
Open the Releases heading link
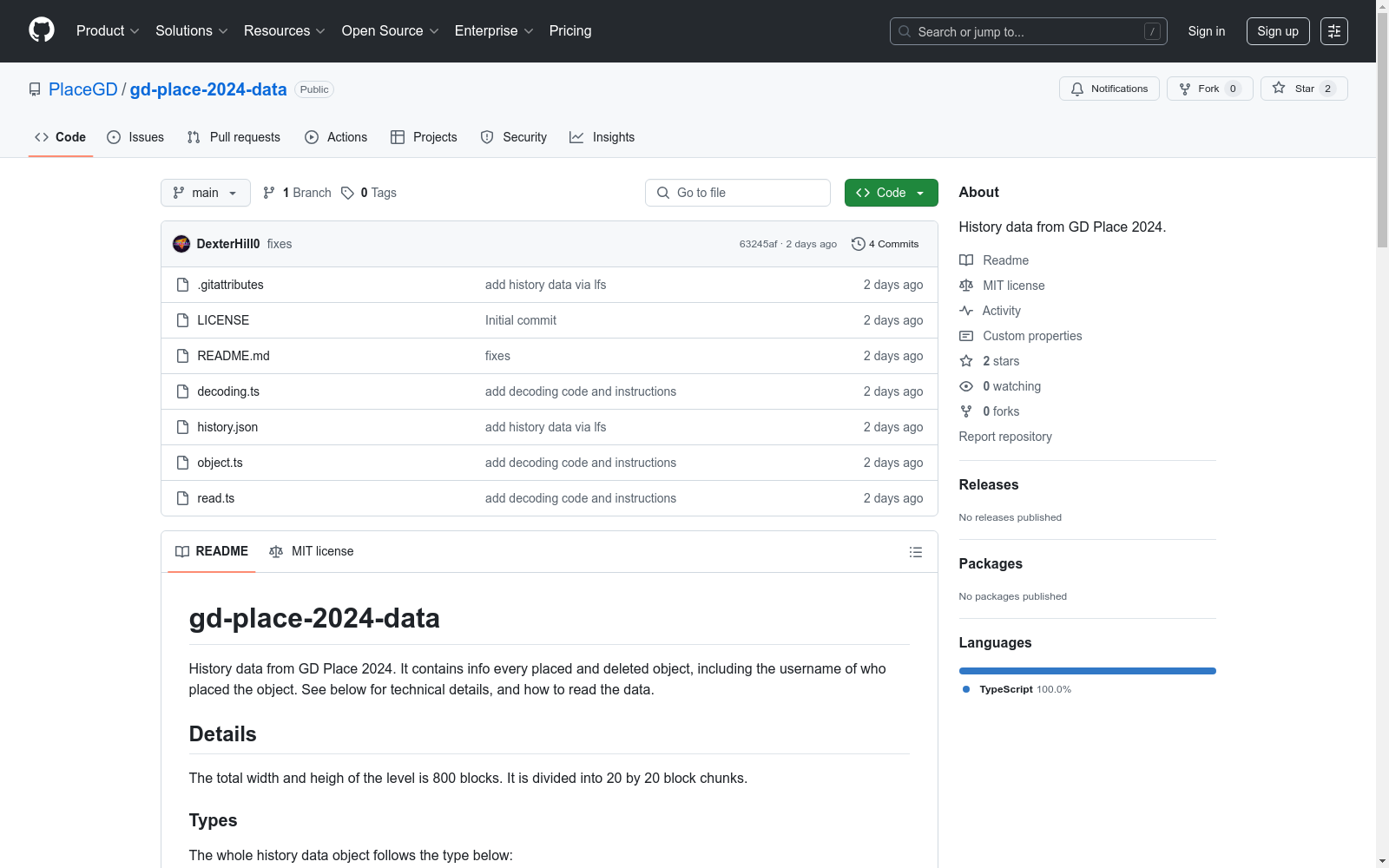(989, 484)
